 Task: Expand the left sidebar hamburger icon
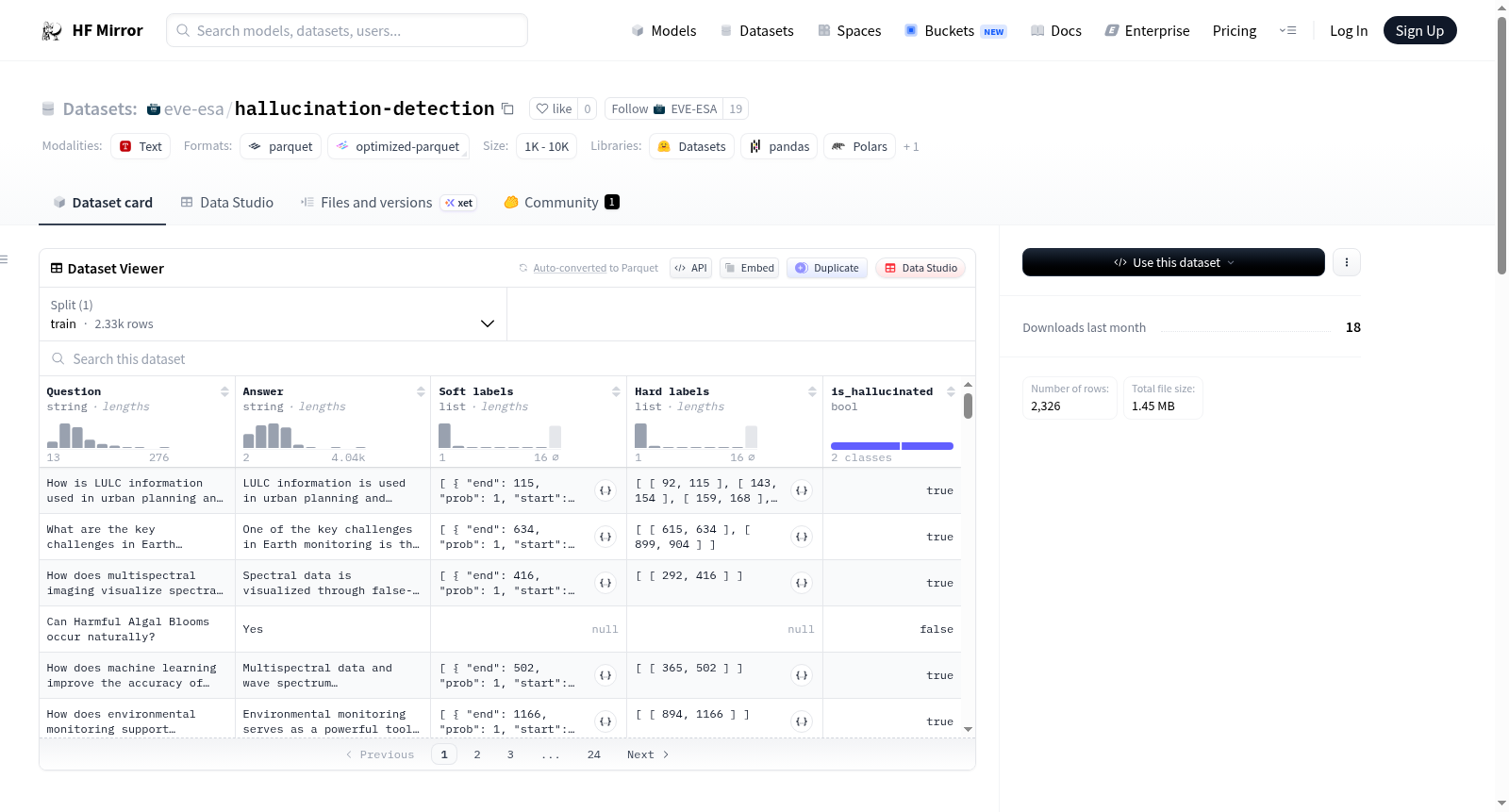pyautogui.click(x=4, y=259)
